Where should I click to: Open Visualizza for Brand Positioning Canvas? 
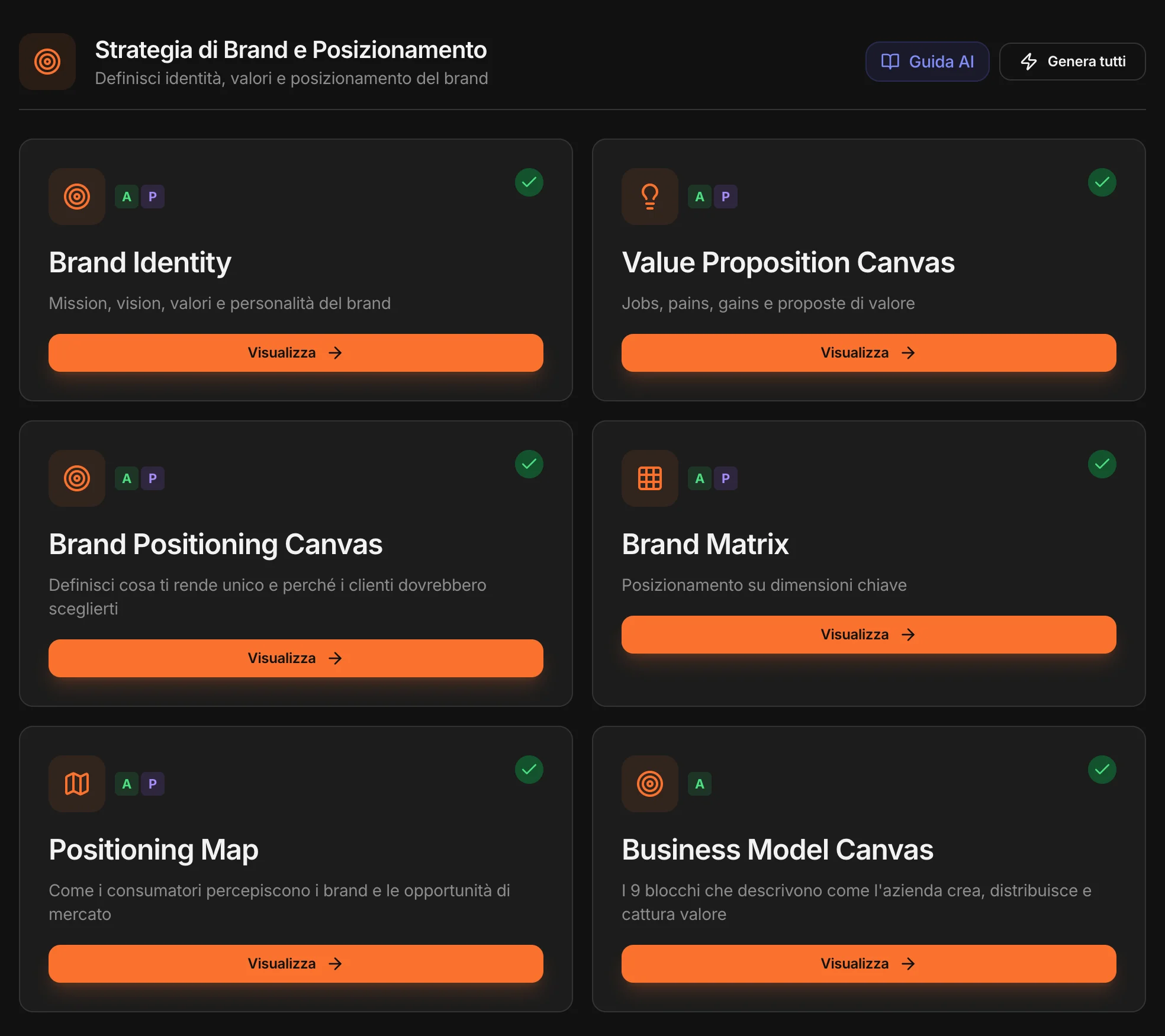pos(296,658)
